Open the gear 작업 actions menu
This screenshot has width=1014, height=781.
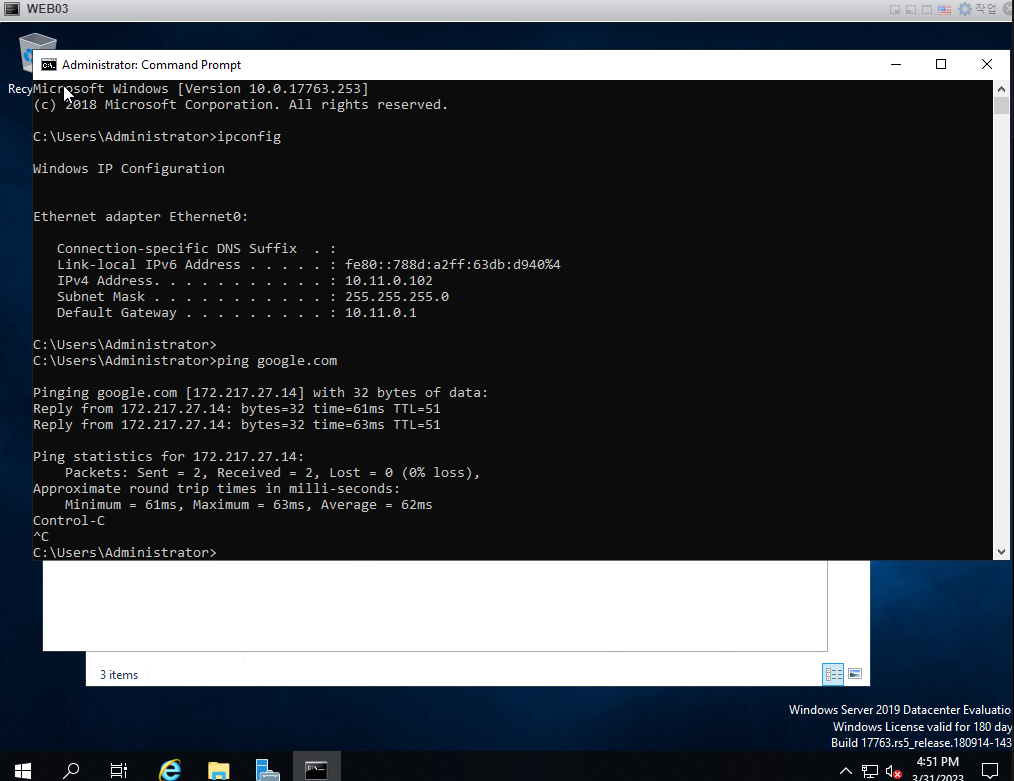coord(976,9)
